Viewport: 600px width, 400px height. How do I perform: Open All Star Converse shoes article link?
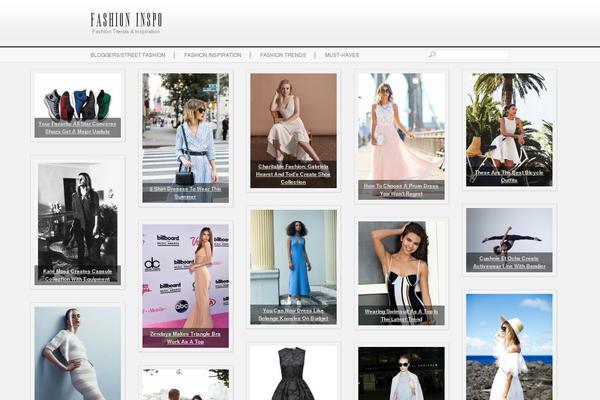(78, 128)
